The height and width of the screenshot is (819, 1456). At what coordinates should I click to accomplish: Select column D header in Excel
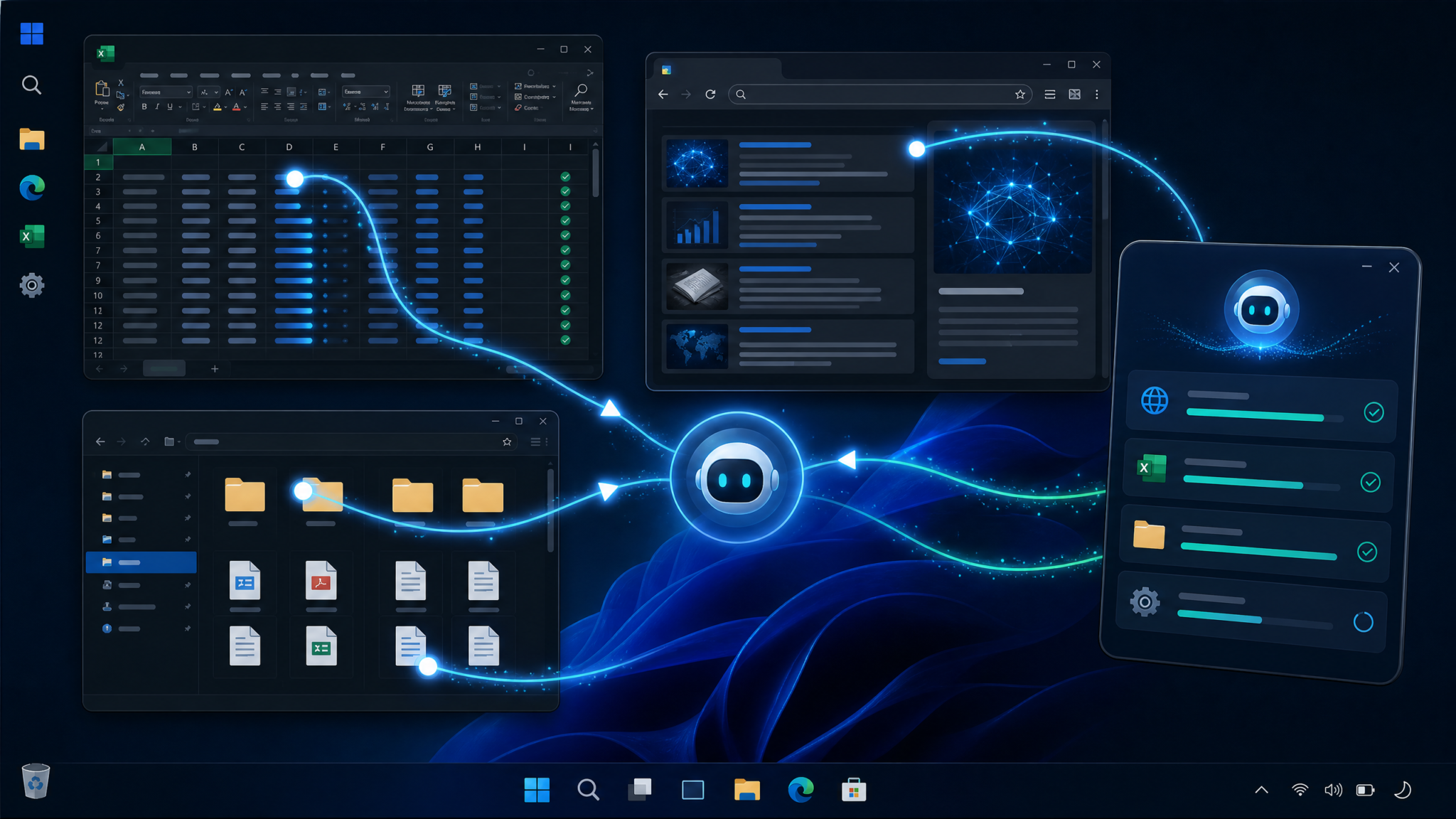(289, 146)
